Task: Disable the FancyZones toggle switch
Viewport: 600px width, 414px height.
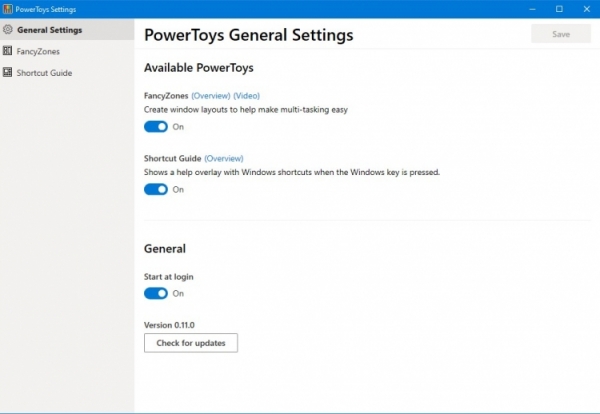Action: [156, 127]
